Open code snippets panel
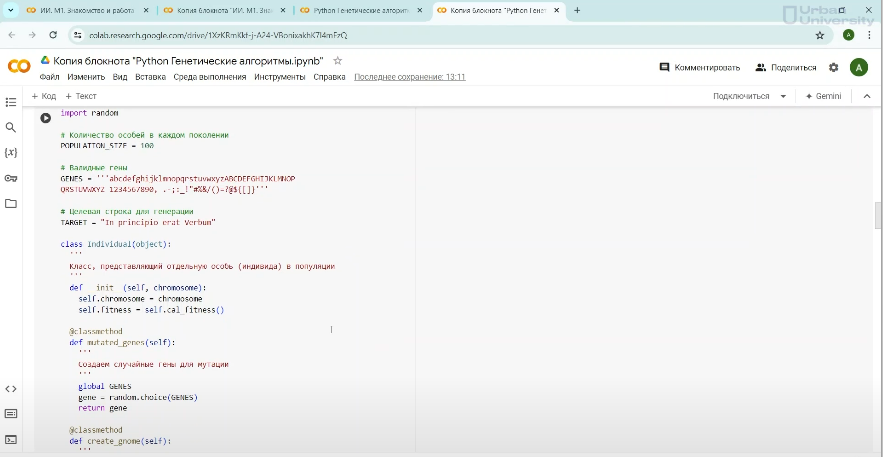Image resolution: width=883 pixels, height=457 pixels. [11, 388]
